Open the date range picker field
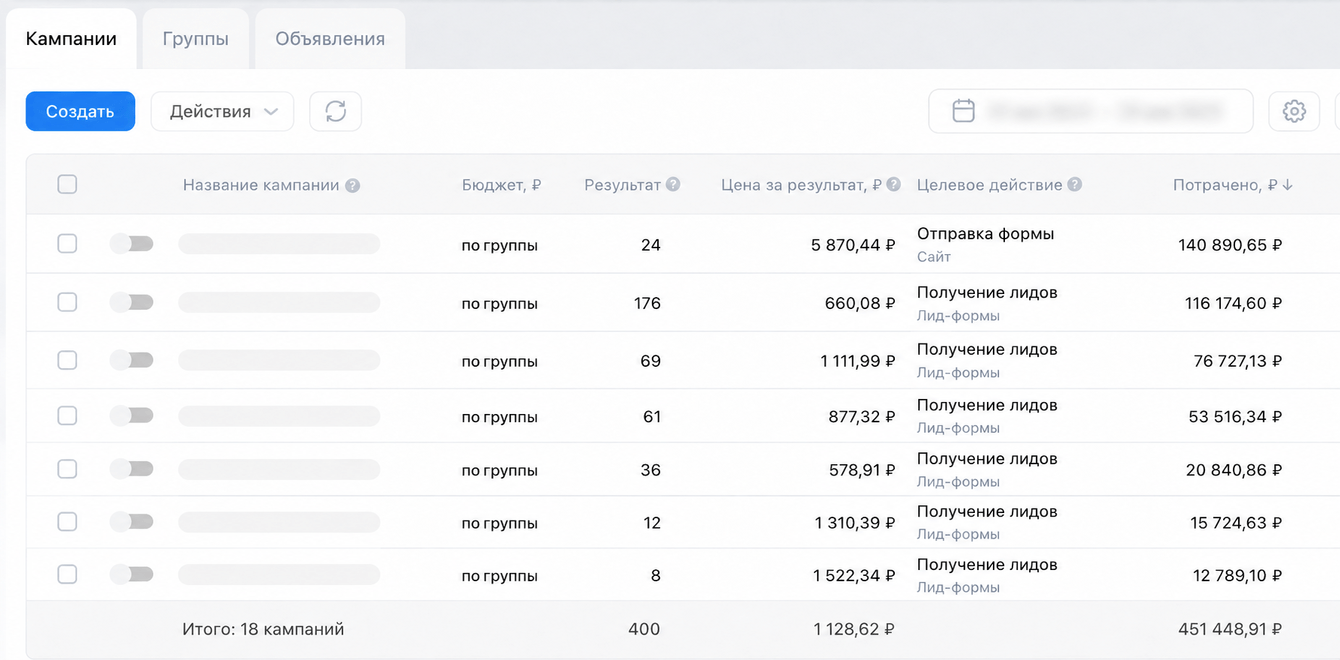 (x=1090, y=111)
